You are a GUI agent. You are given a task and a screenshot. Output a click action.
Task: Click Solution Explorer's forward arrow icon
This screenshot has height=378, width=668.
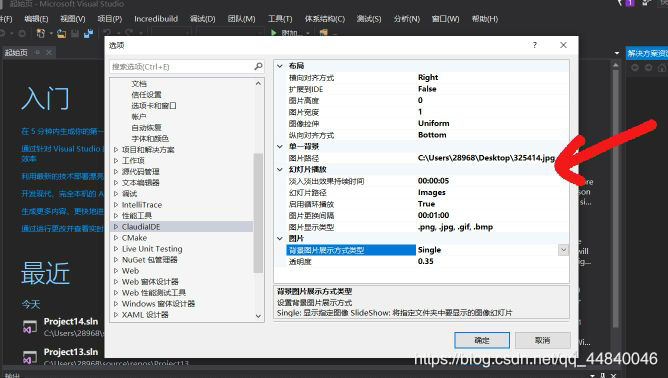pos(648,68)
